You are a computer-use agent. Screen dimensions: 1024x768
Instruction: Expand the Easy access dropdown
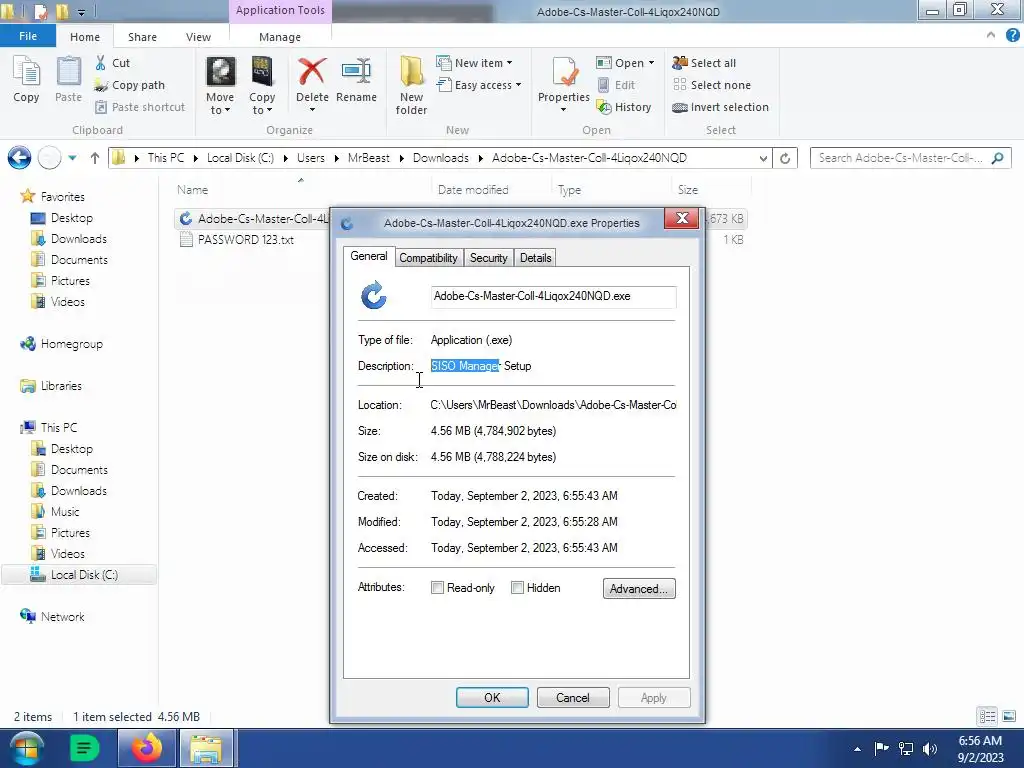coord(519,85)
